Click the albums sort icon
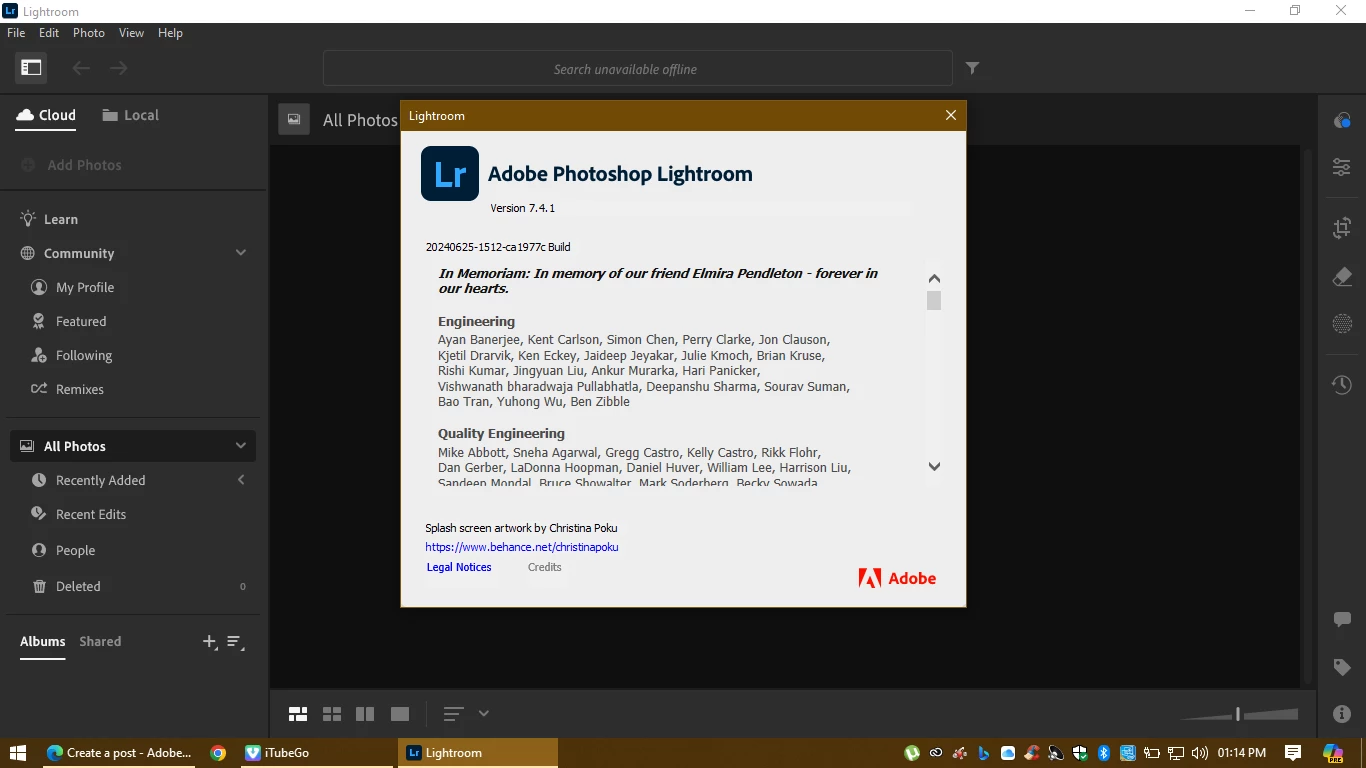1366x768 pixels. [x=235, y=642]
